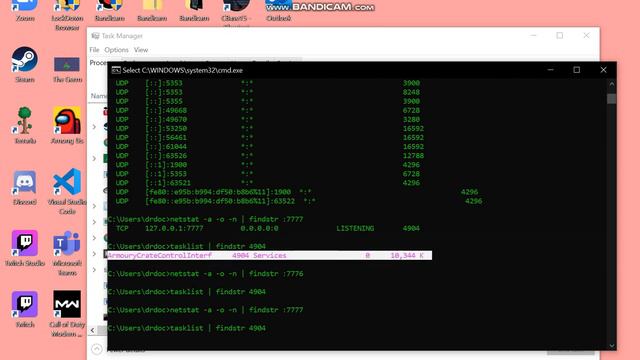640x360 pixels.
Task: Click the cmd.exe title bar icon
Action: click(x=116, y=70)
